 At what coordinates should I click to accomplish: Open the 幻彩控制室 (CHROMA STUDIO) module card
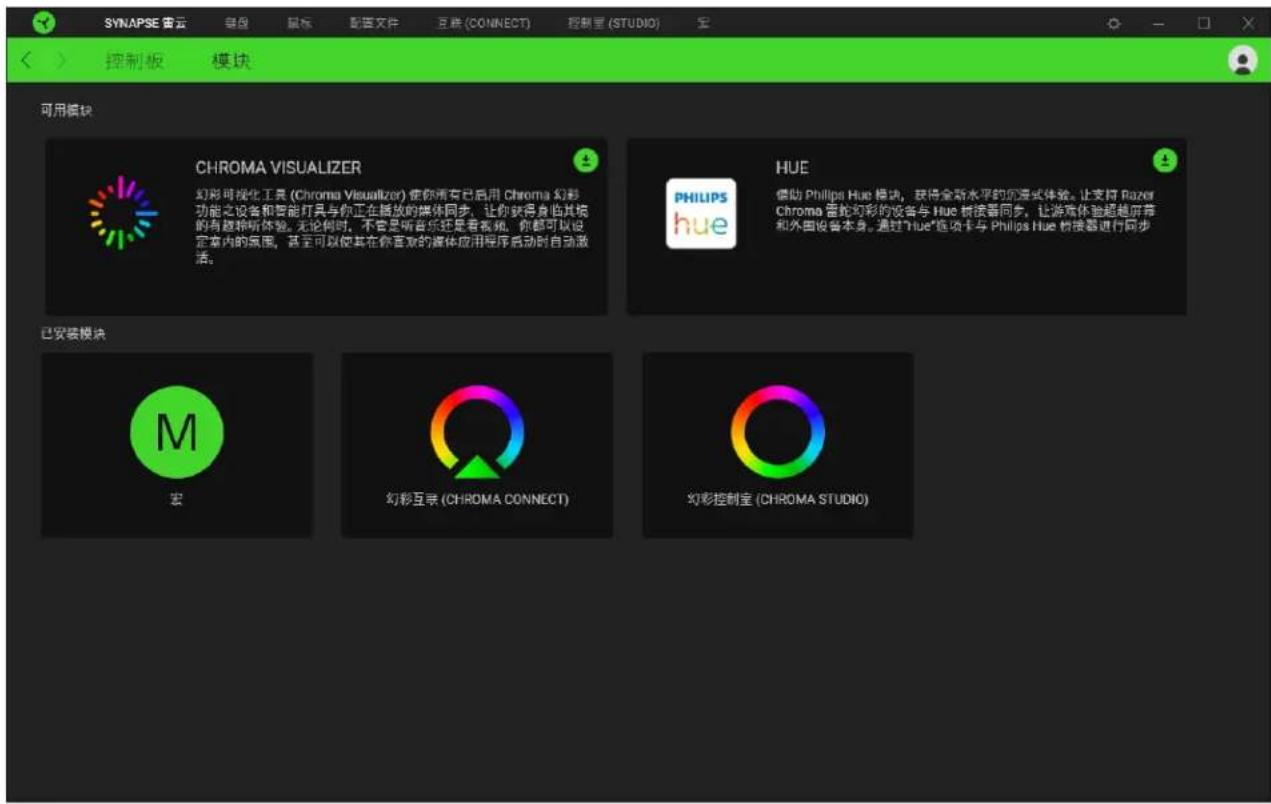pos(778,445)
